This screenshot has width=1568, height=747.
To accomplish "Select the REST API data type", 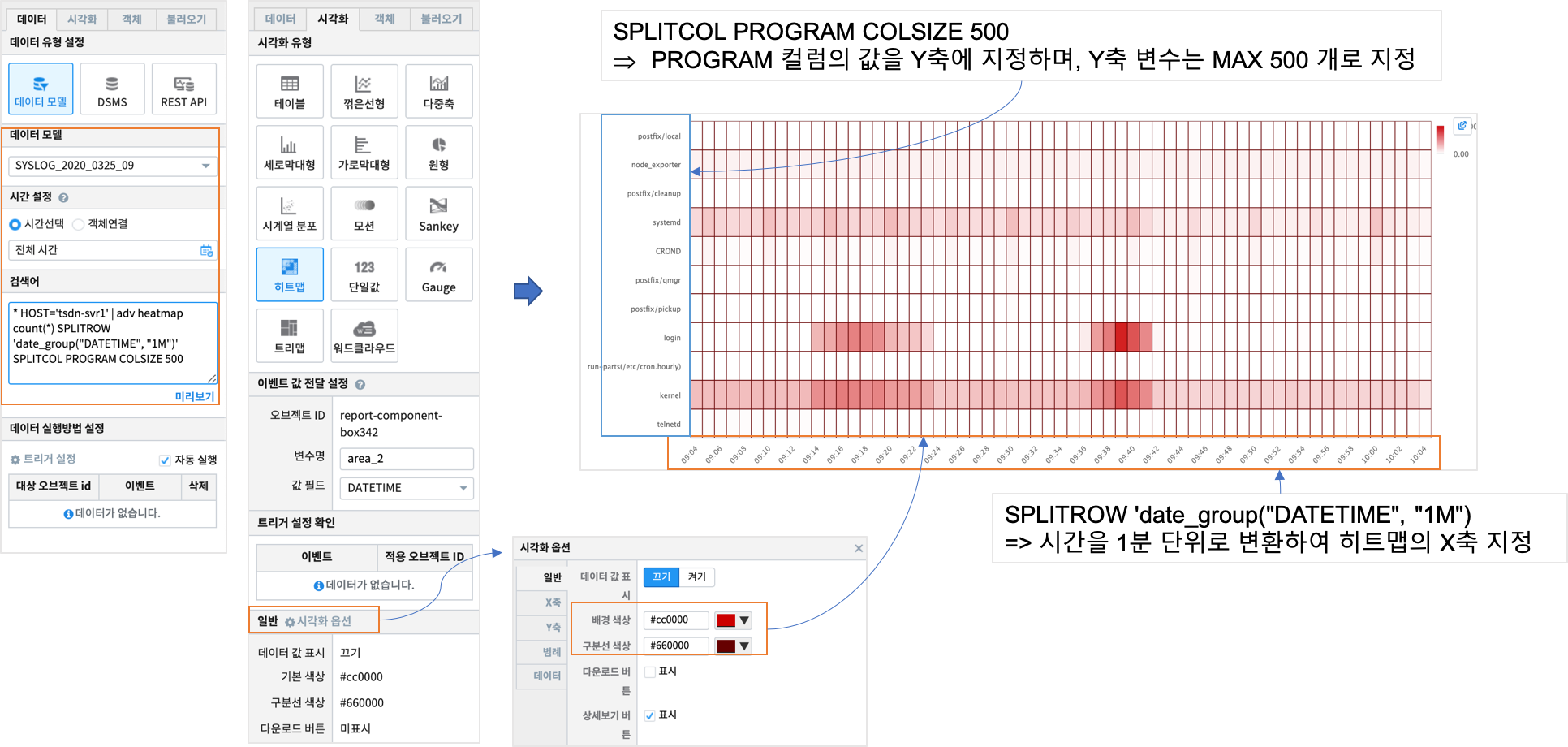I will (184, 89).
